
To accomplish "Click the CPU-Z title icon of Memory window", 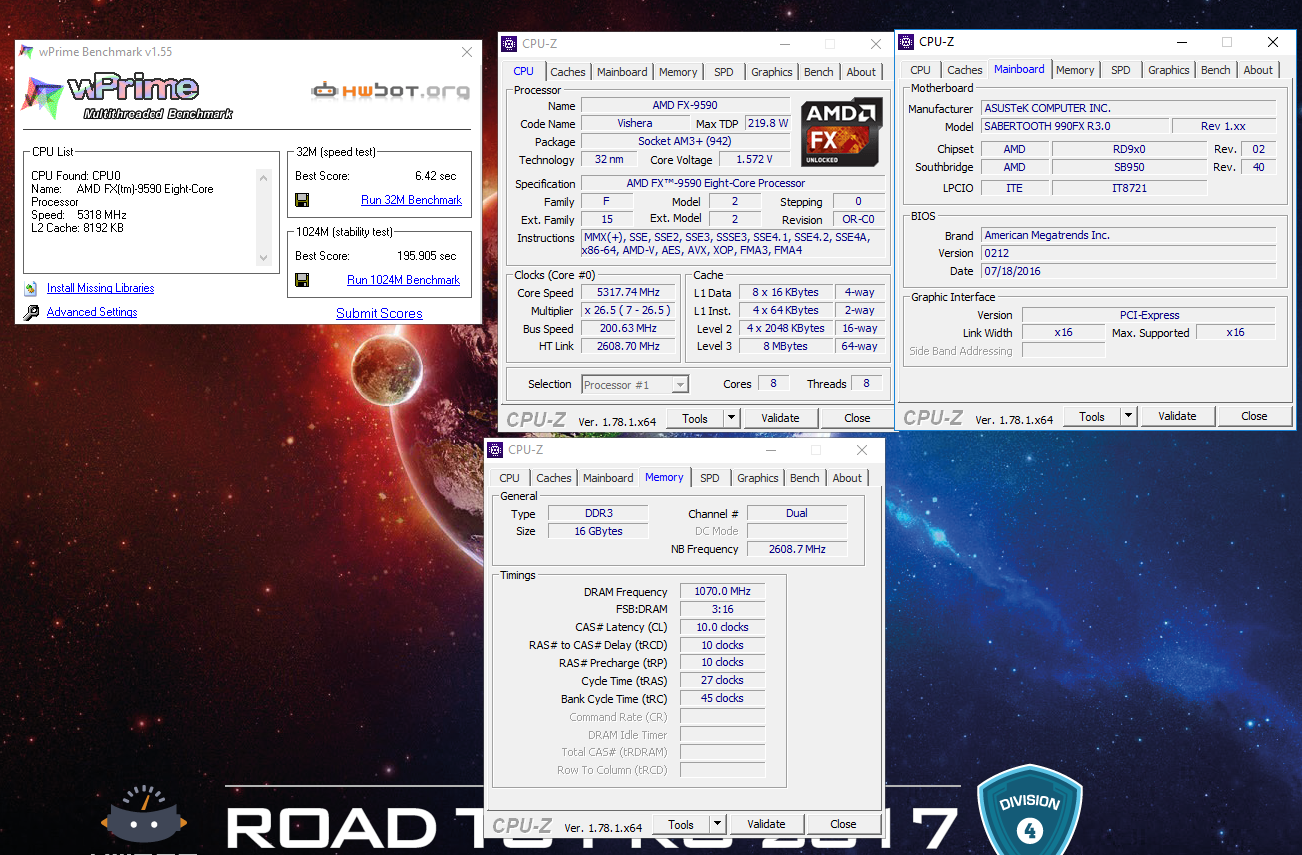I will [x=497, y=450].
